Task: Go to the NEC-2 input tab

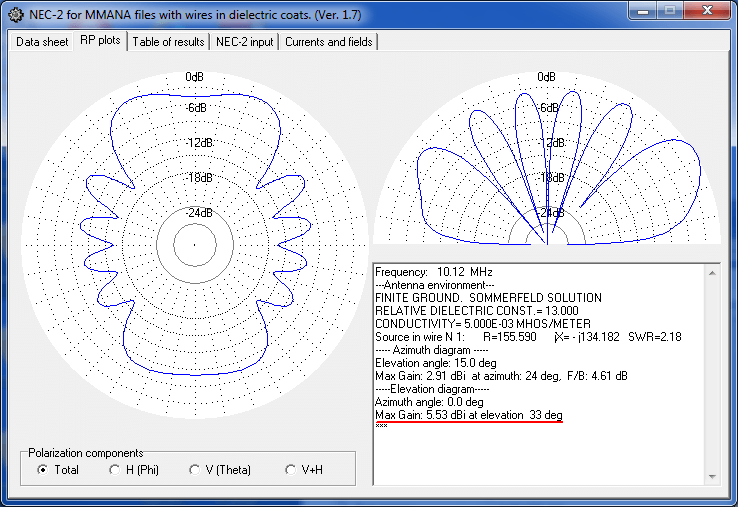Action: [245, 42]
